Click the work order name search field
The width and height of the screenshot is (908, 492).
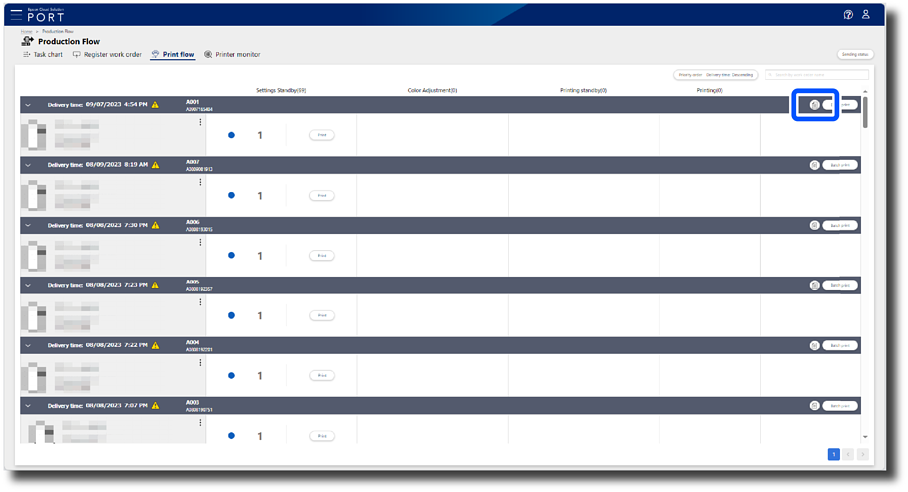[x=817, y=75]
